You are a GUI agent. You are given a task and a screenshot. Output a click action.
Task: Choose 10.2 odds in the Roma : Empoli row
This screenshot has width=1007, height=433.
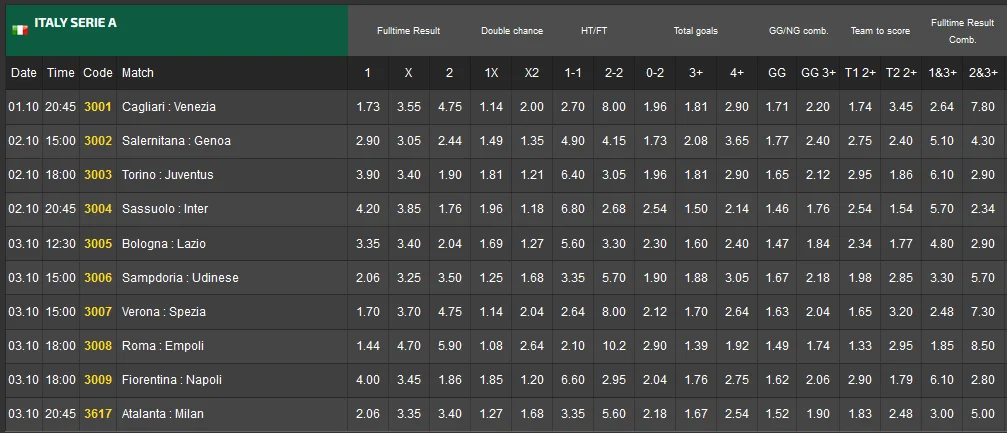point(614,346)
